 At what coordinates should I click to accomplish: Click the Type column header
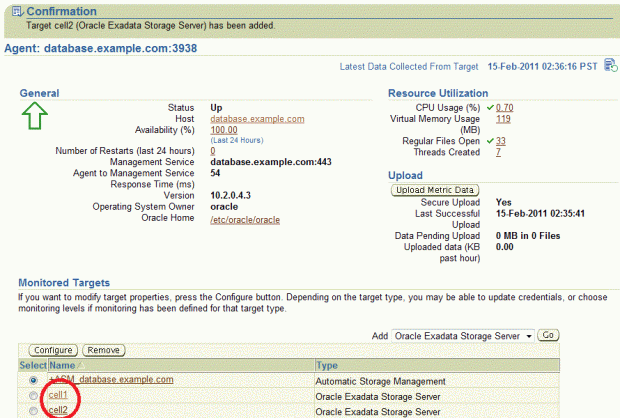[329, 366]
